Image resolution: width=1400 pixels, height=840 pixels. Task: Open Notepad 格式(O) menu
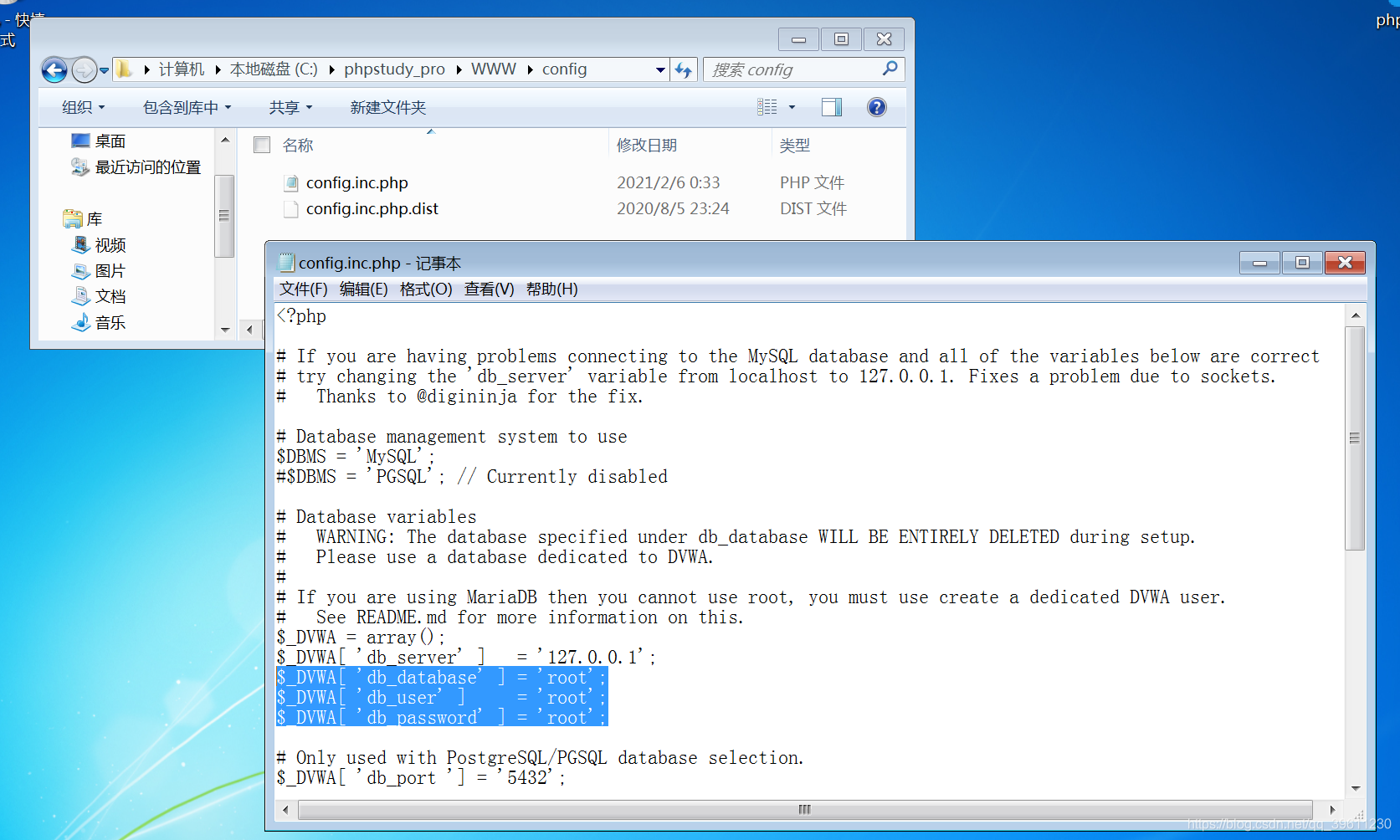pos(426,289)
